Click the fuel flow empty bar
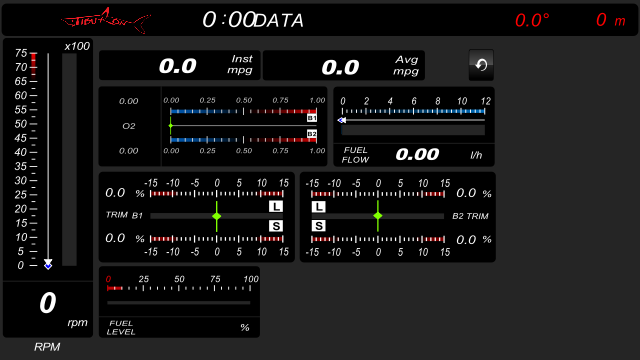This screenshot has width=640, height=360. (413, 130)
